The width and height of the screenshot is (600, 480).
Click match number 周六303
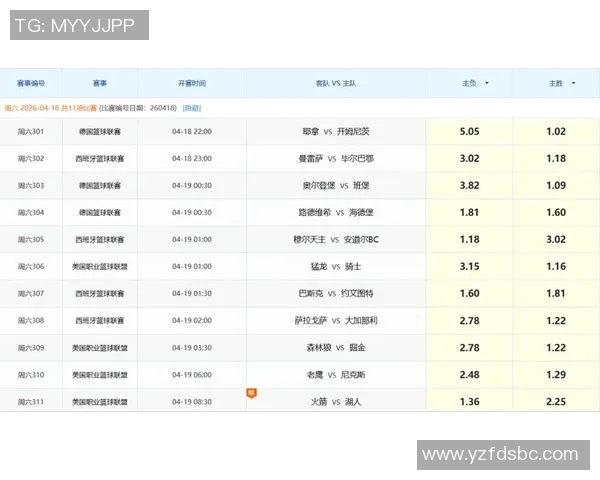[x=31, y=186]
